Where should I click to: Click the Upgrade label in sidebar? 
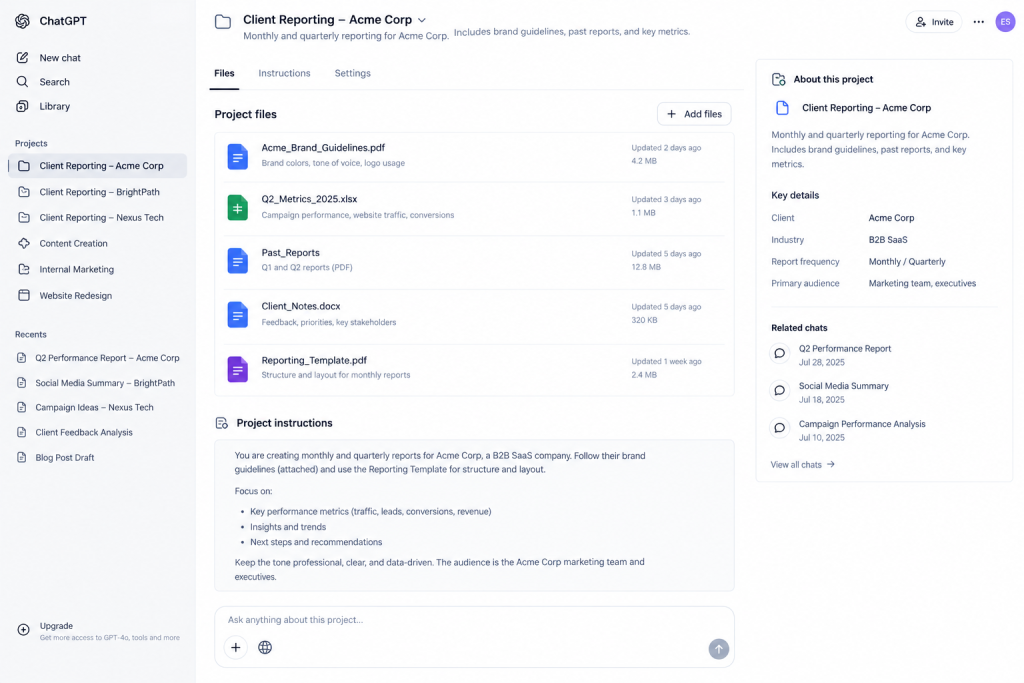click(x=56, y=626)
